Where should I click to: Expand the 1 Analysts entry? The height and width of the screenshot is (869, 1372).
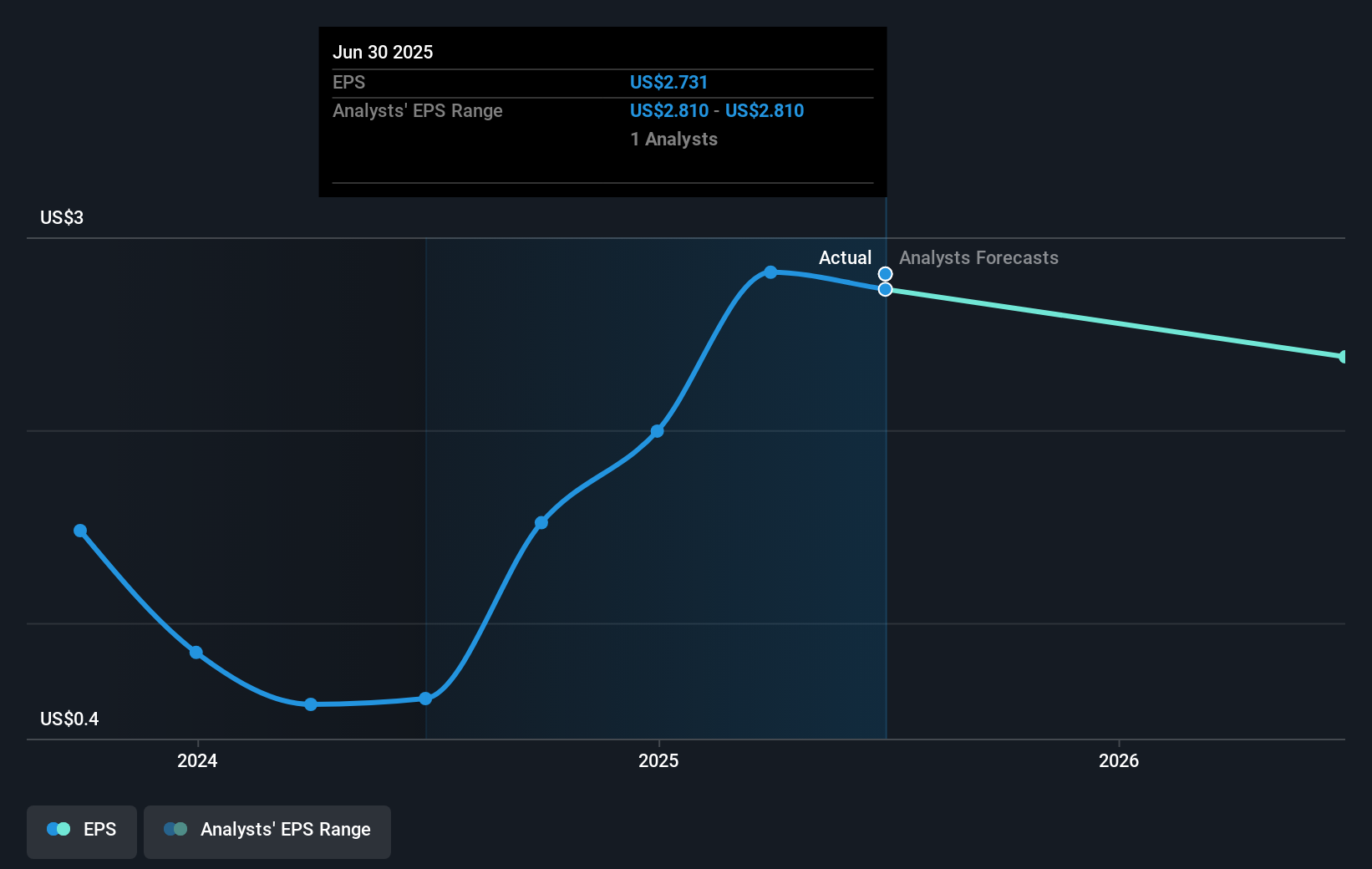(673, 140)
